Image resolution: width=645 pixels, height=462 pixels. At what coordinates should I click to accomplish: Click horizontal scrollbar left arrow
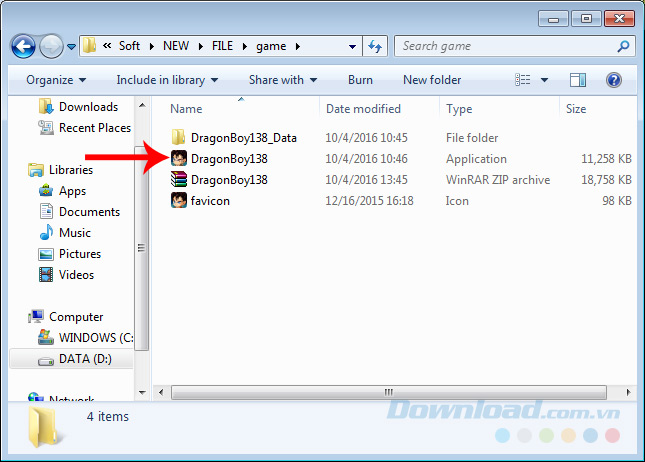[161, 392]
